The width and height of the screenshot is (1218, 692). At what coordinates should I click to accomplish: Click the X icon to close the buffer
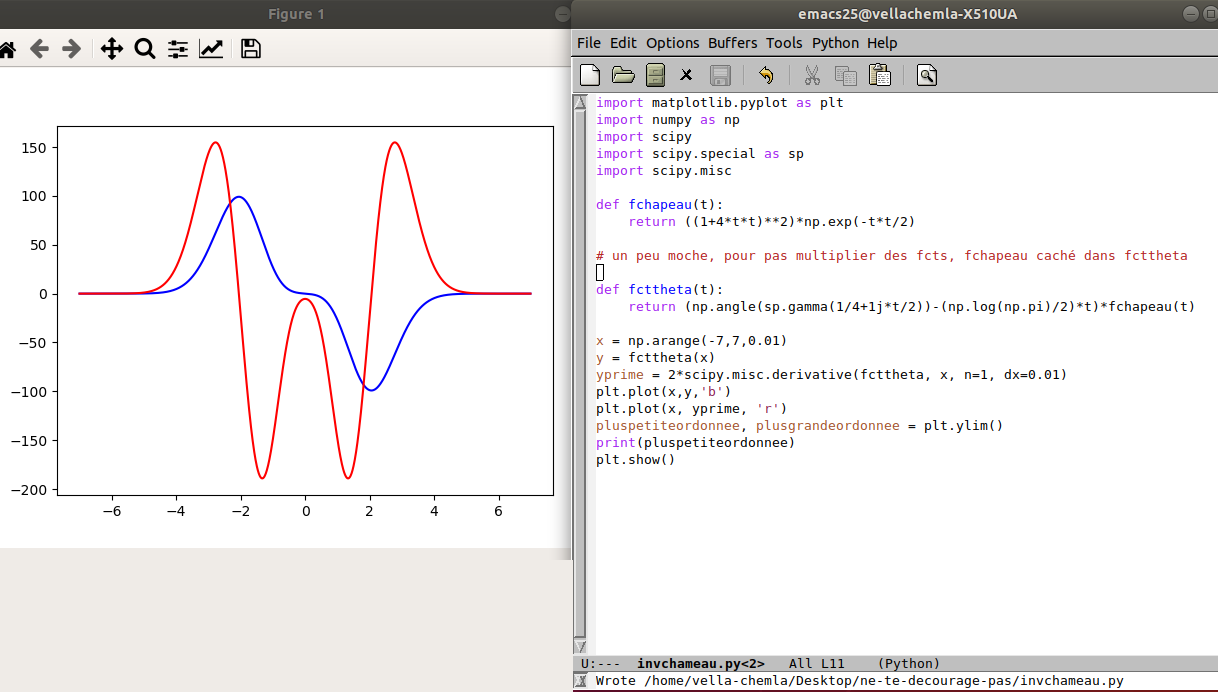[x=686, y=75]
